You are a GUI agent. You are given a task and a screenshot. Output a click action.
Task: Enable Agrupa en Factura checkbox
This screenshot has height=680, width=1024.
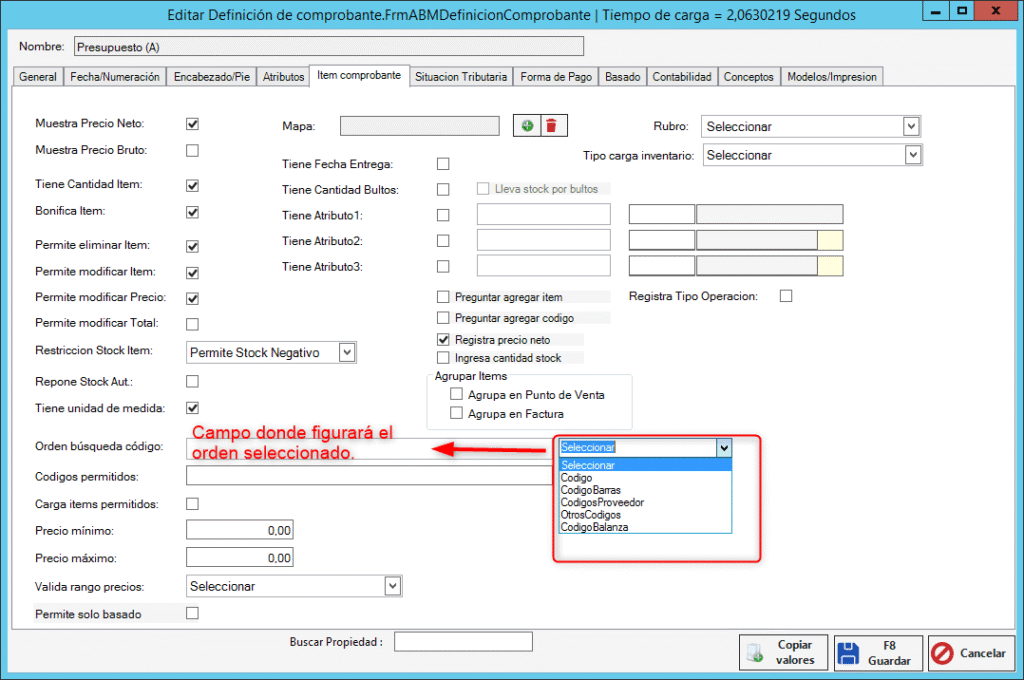457,413
